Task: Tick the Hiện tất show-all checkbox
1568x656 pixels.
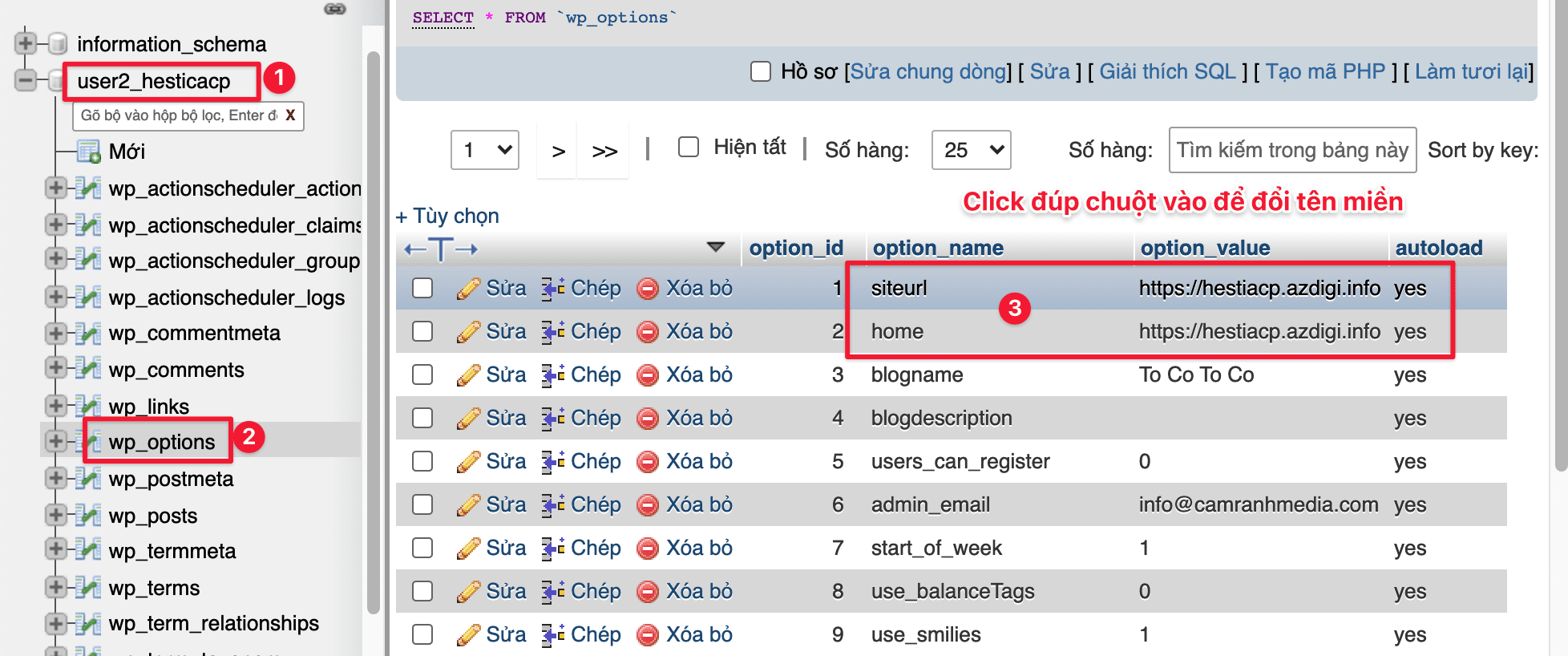Action: coord(689,147)
